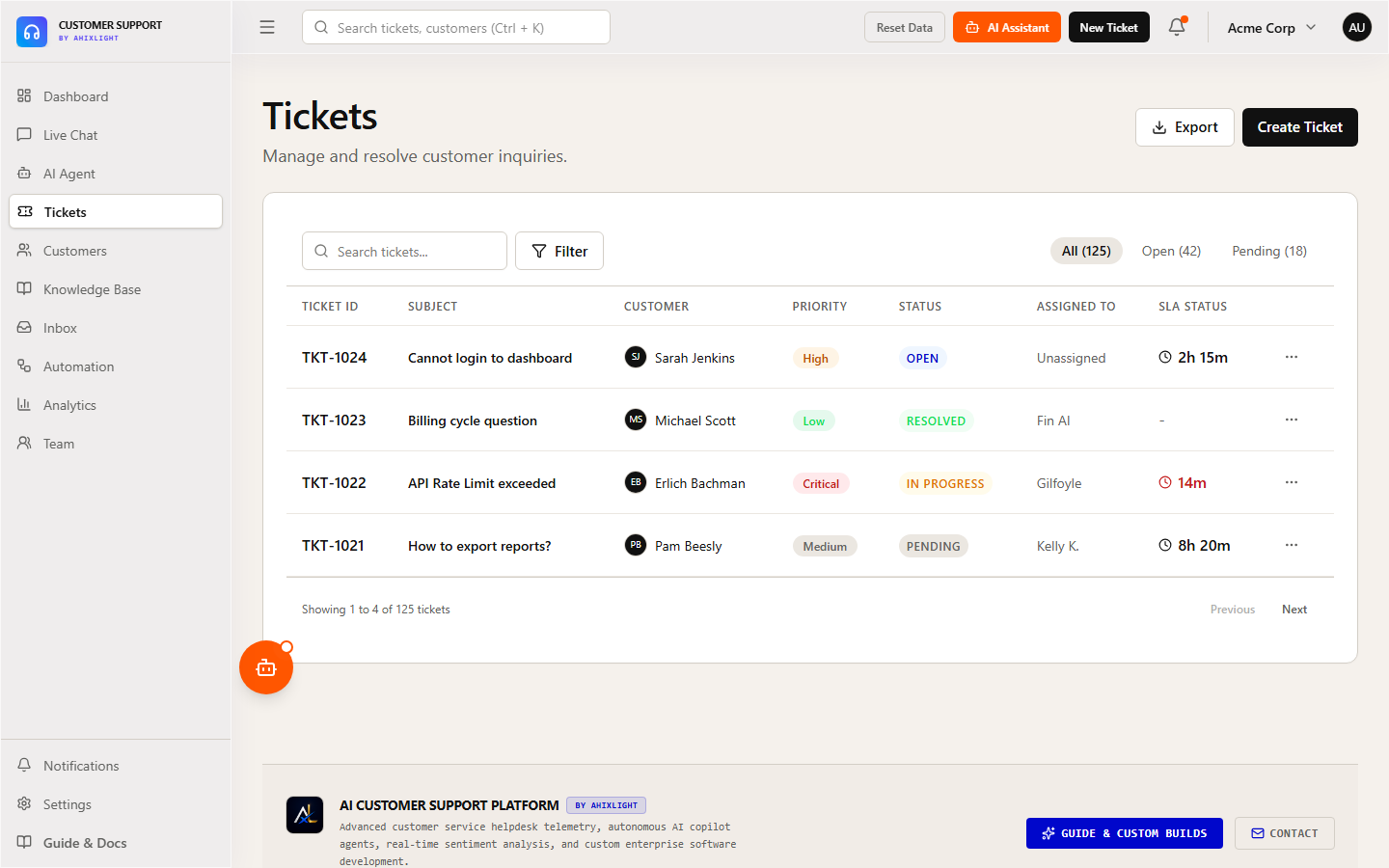Open Settings from the sidebar

(x=116, y=804)
